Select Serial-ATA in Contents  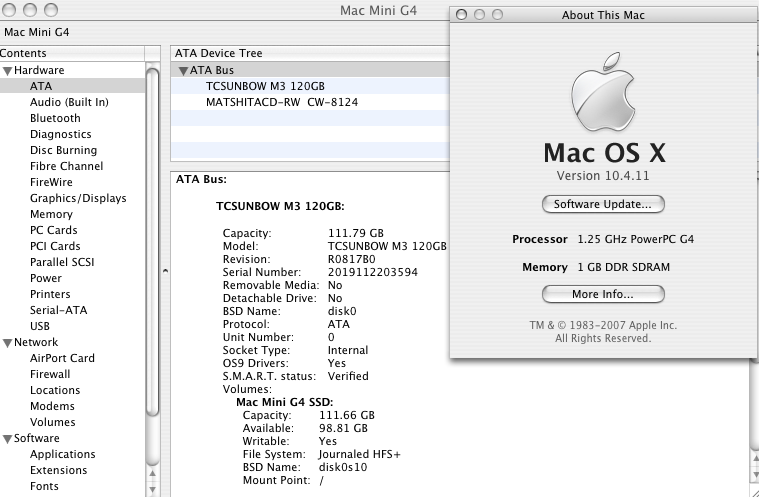59,310
